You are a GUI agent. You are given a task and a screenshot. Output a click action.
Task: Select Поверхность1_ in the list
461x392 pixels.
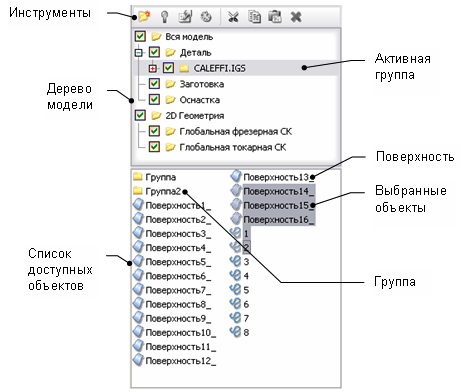click(x=178, y=206)
